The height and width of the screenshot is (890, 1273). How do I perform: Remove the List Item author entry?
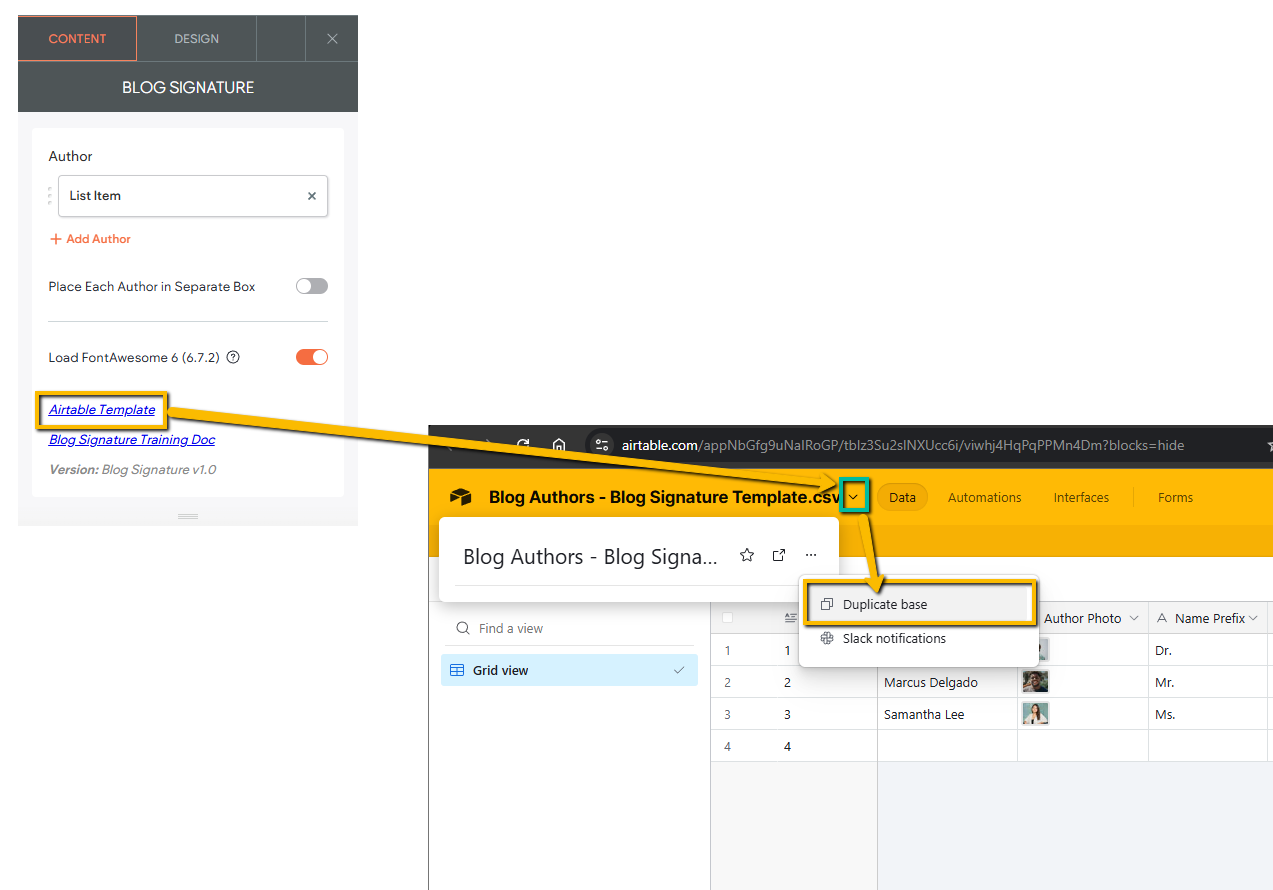click(312, 196)
